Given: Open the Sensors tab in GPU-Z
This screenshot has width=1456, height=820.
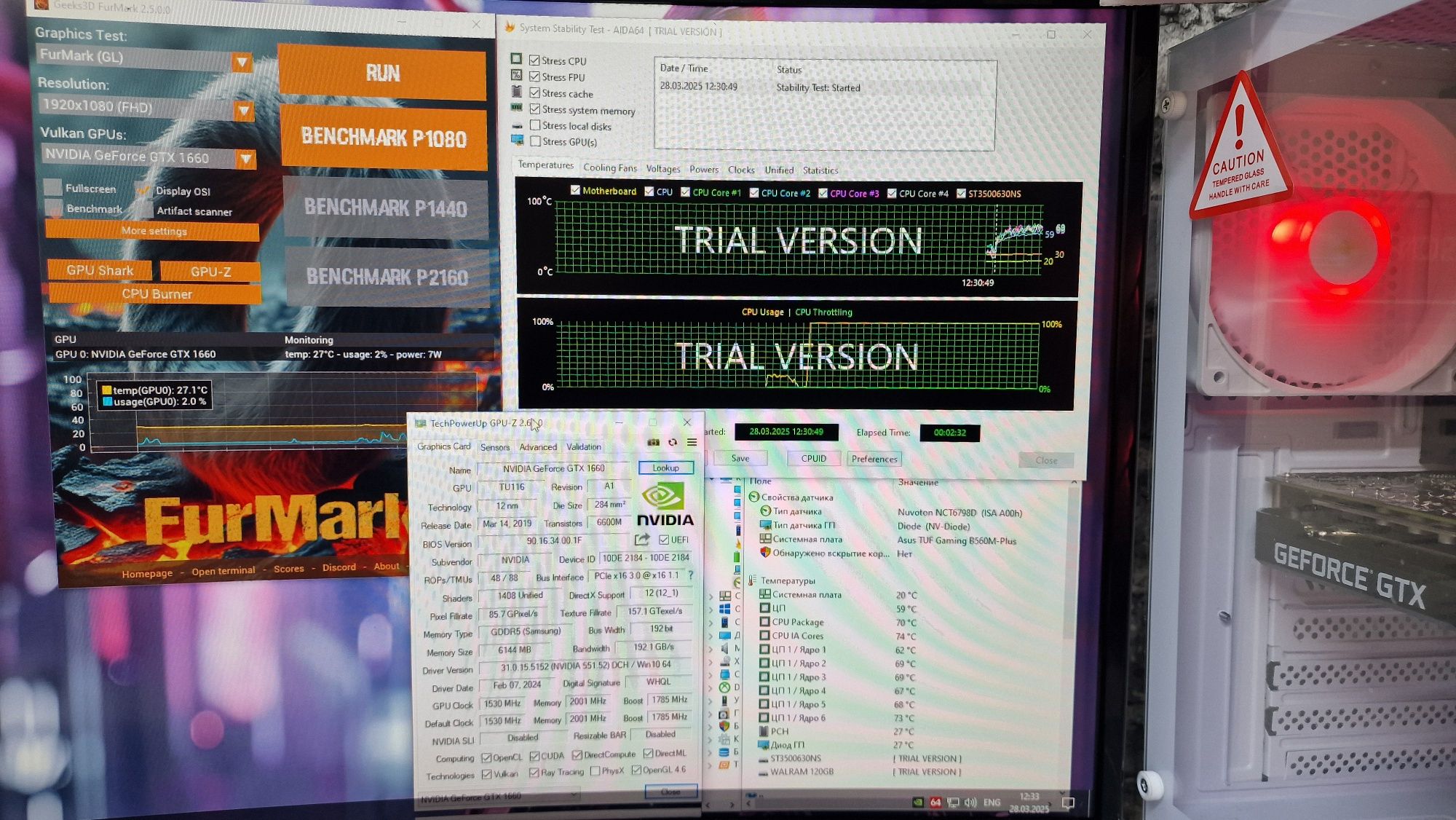Looking at the screenshot, I should [495, 447].
